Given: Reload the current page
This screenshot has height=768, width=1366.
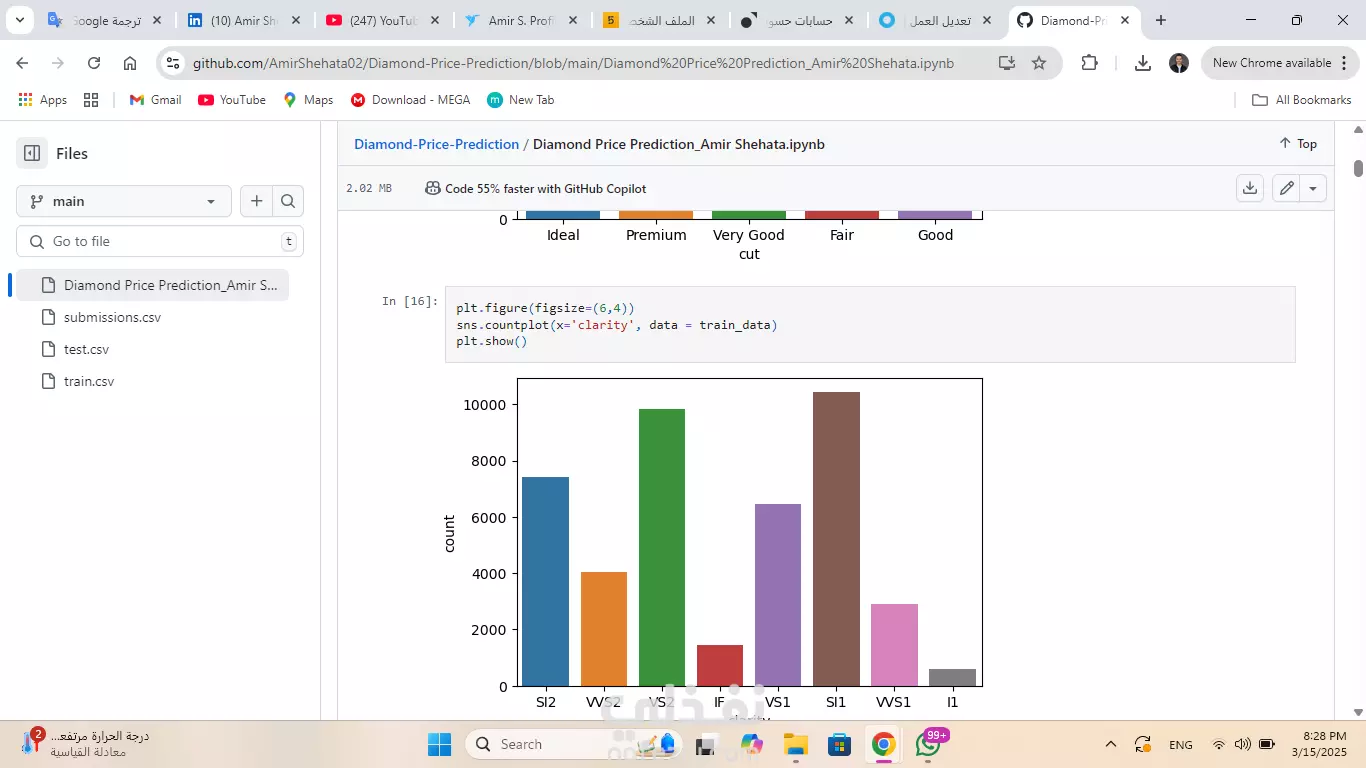Looking at the screenshot, I should click(x=94, y=63).
